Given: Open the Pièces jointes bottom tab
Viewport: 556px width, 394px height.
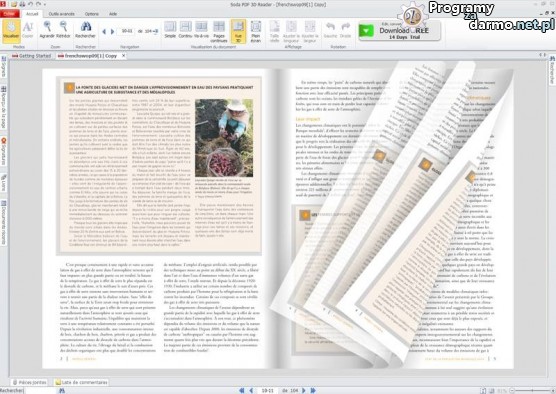Looking at the screenshot, I should click(29, 382).
